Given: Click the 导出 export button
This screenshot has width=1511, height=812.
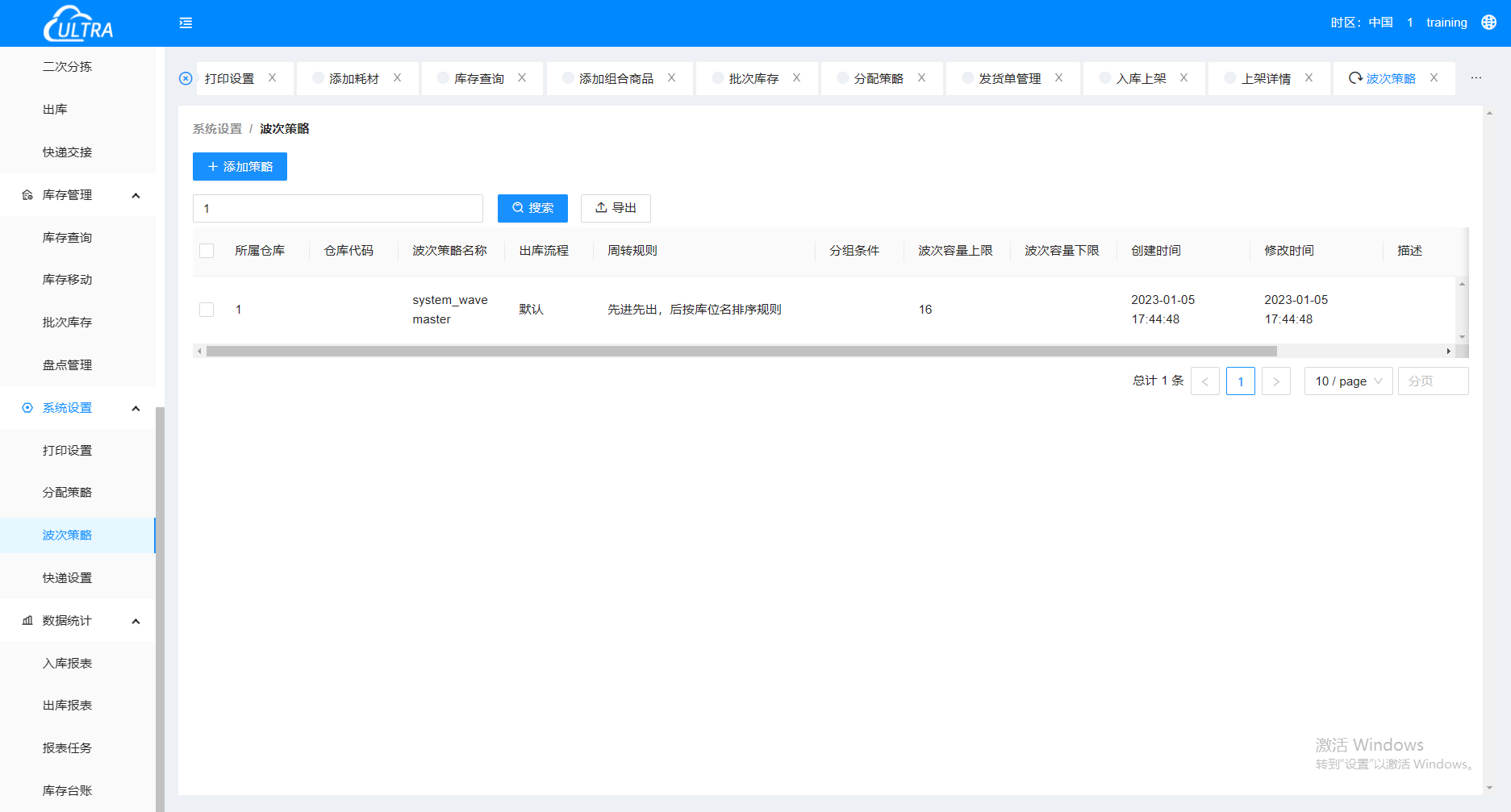Looking at the screenshot, I should (x=616, y=208).
